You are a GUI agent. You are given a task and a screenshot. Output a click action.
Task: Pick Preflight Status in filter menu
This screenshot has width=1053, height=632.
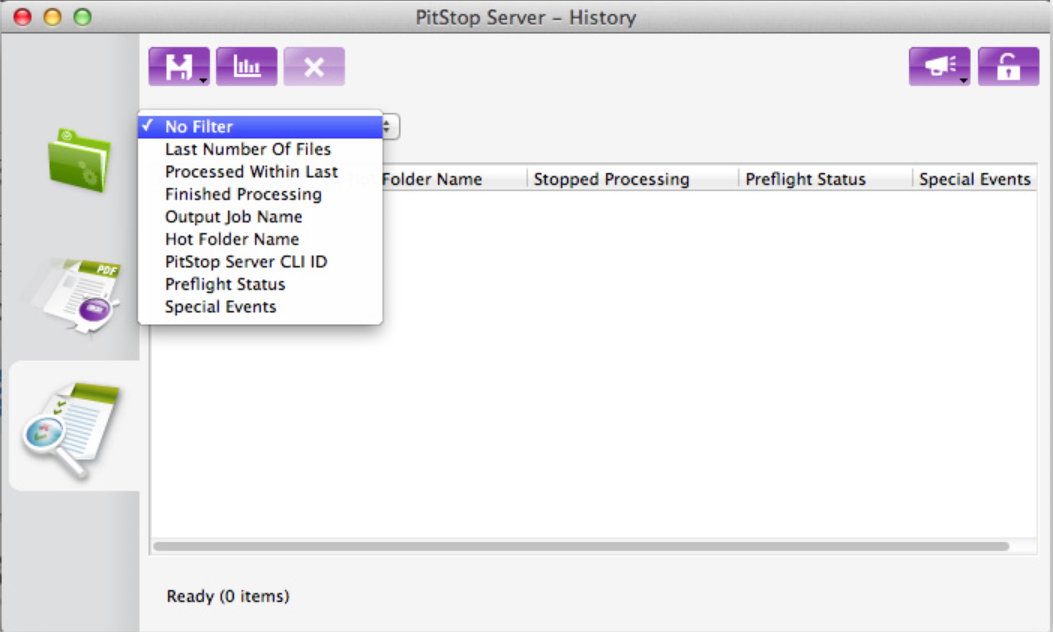pos(225,284)
